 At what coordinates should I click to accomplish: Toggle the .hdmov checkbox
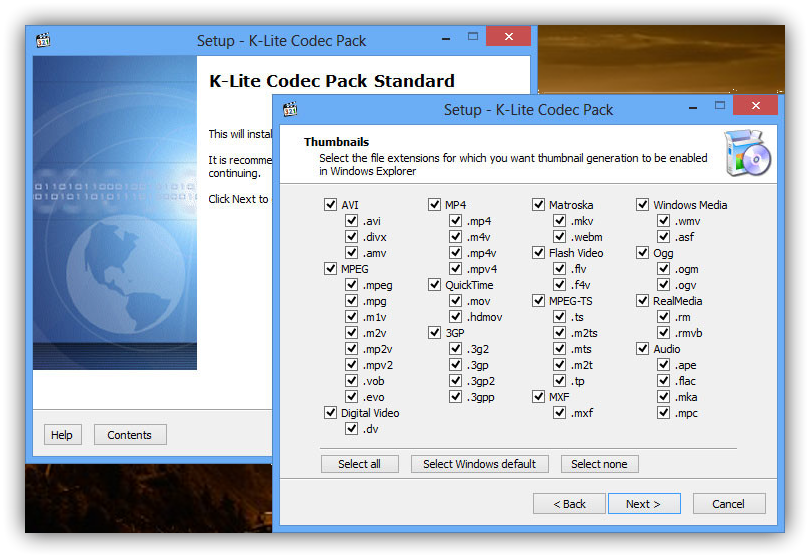pyautogui.click(x=455, y=317)
